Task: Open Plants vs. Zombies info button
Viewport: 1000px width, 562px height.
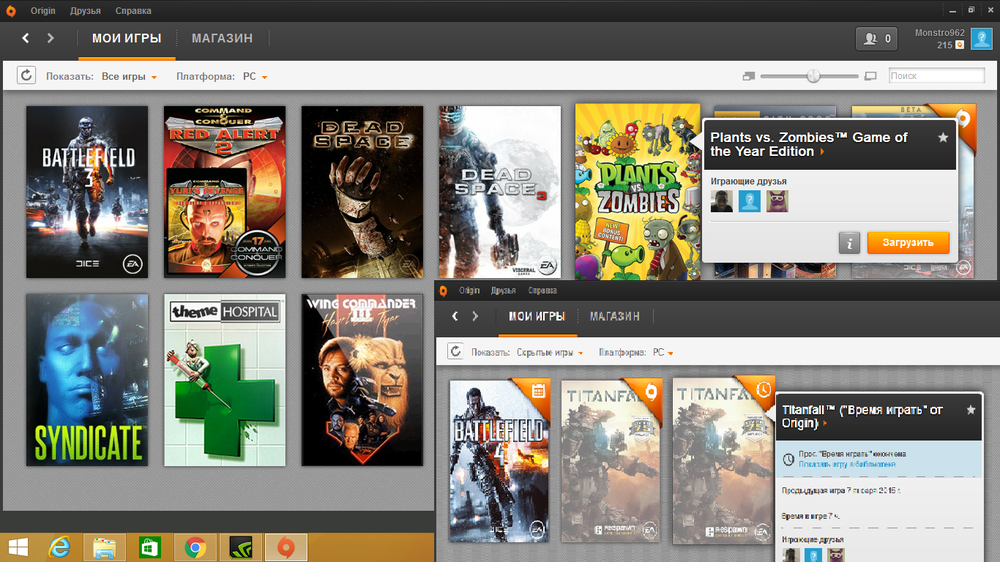Action: (849, 242)
